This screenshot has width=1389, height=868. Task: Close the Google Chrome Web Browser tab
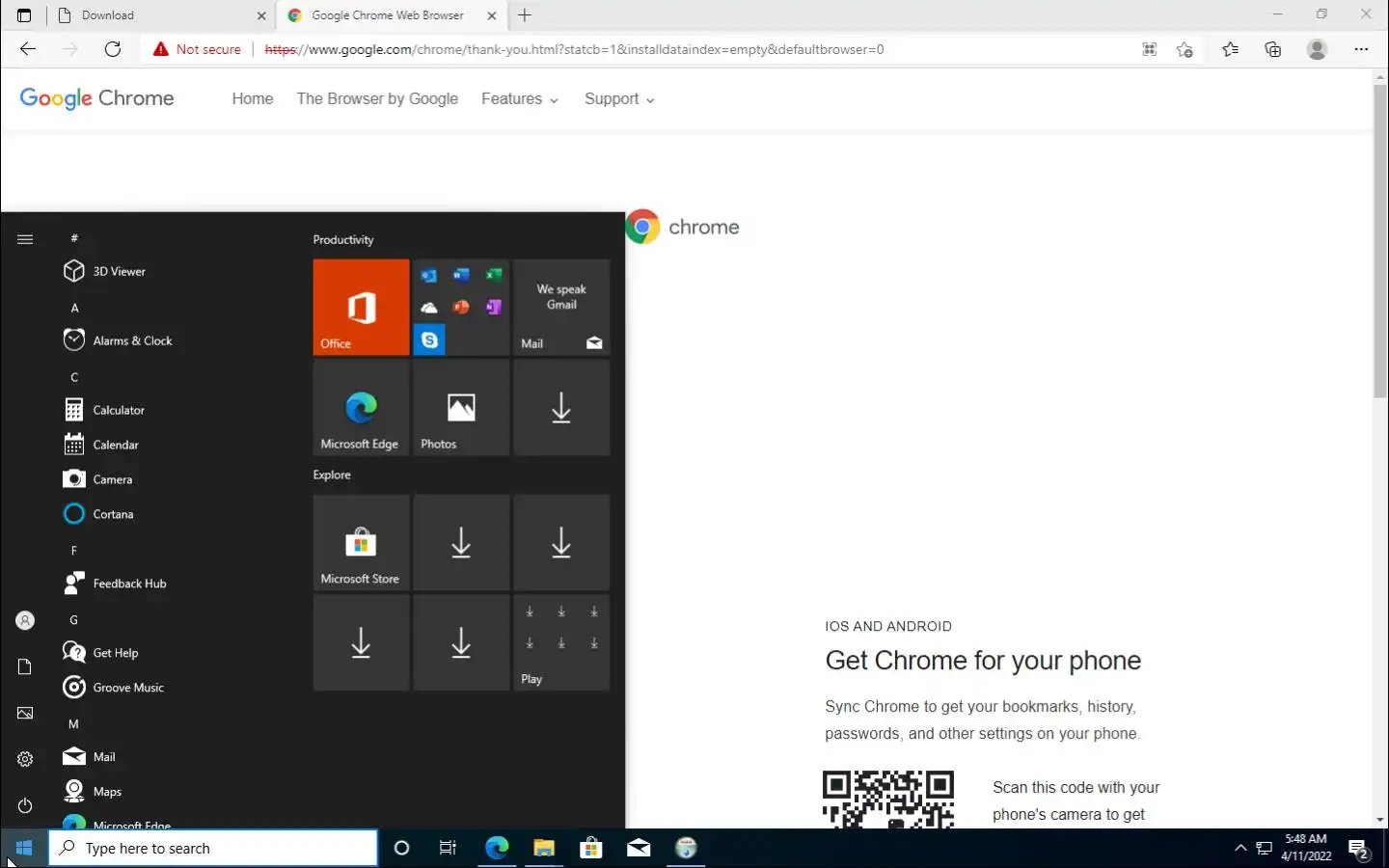coord(492,15)
